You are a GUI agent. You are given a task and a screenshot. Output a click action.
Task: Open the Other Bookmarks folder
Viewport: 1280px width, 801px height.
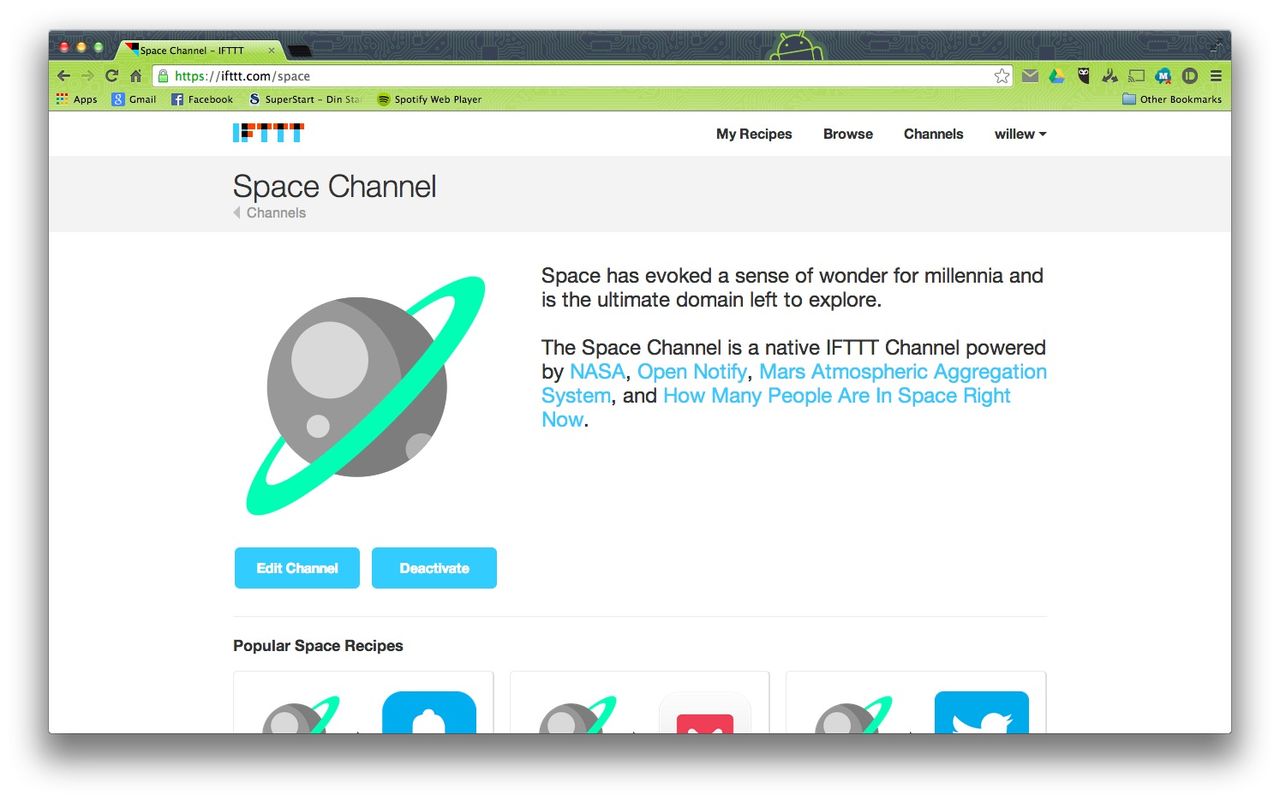click(x=1172, y=99)
